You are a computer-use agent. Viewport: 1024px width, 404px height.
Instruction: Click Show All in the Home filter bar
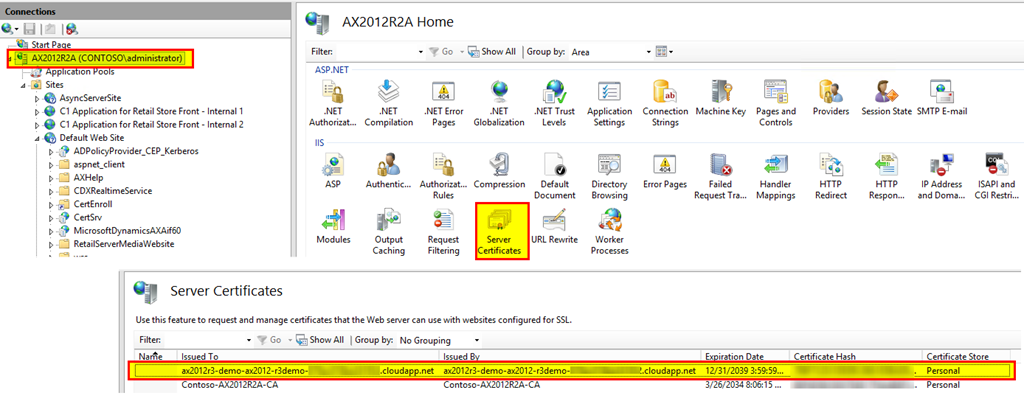(x=493, y=51)
